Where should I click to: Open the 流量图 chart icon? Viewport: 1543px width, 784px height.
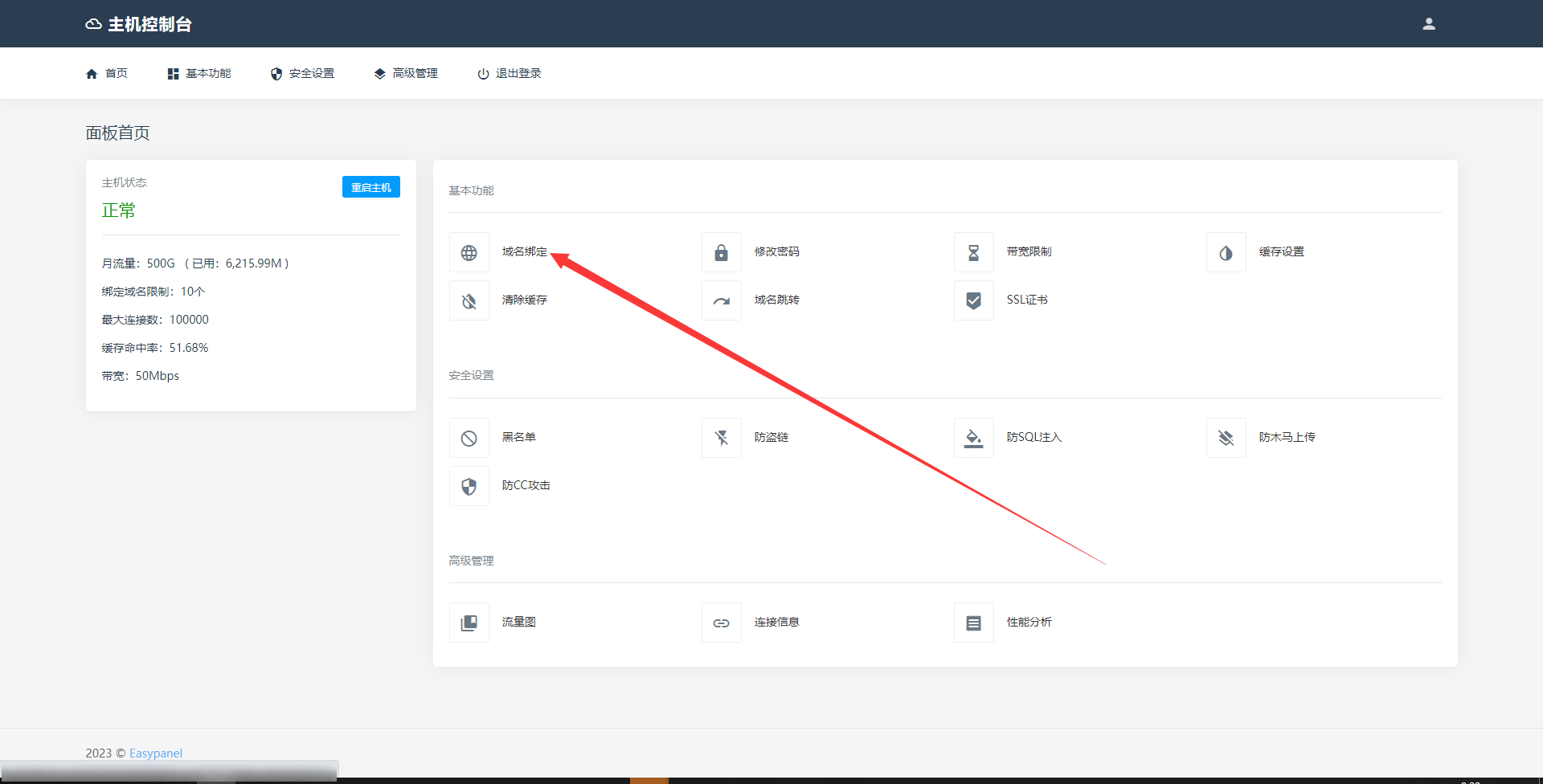[x=469, y=623]
